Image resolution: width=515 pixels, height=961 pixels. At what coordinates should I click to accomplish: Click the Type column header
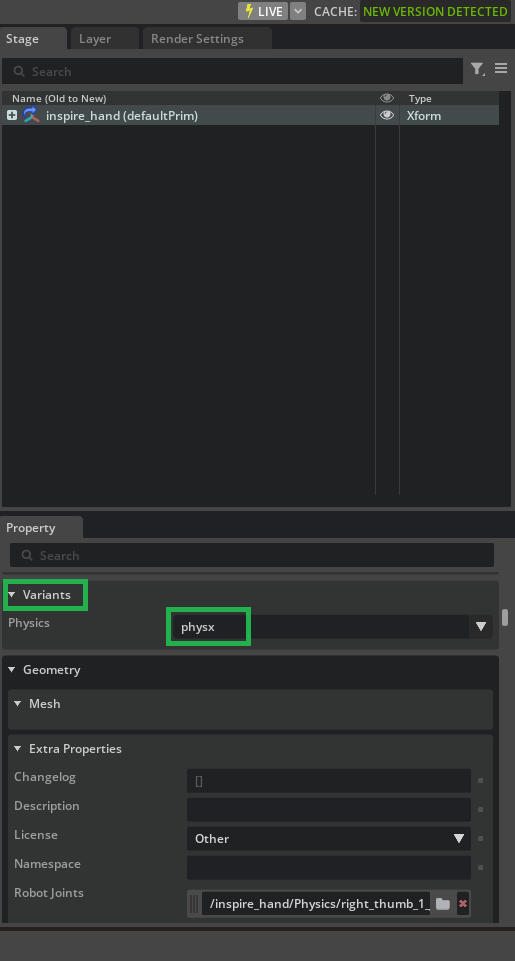pos(421,98)
